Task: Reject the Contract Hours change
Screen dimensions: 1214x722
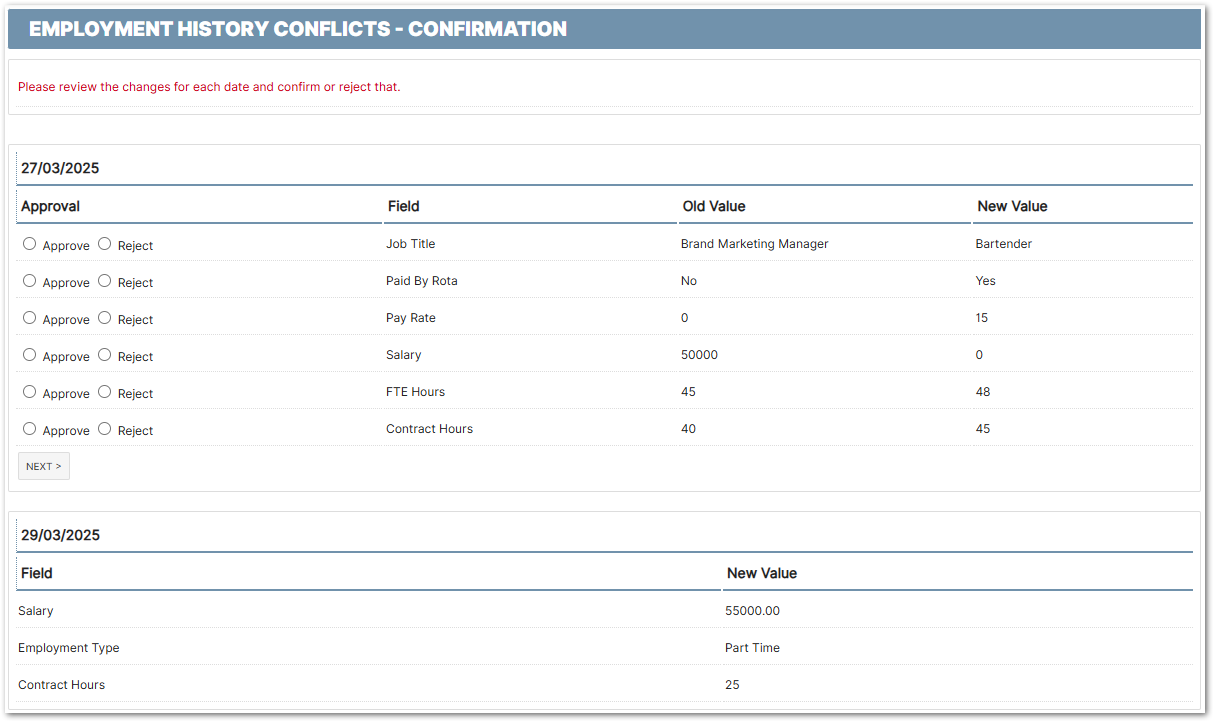Action: pyautogui.click(x=105, y=429)
